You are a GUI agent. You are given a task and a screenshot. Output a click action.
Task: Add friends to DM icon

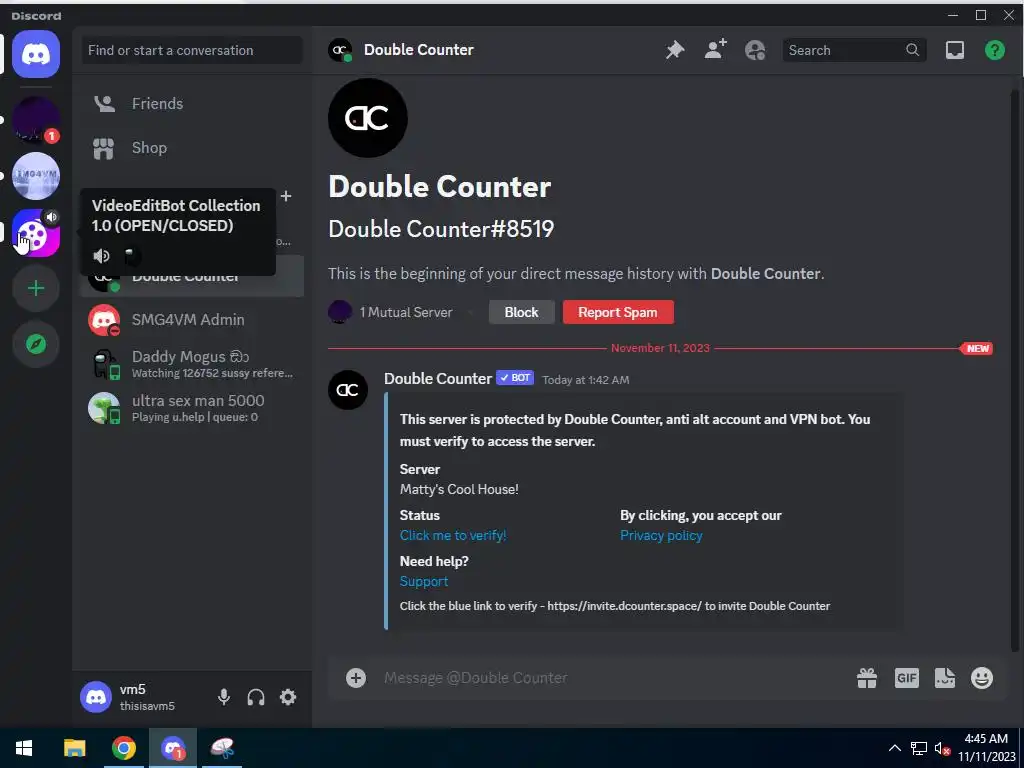[x=715, y=50]
